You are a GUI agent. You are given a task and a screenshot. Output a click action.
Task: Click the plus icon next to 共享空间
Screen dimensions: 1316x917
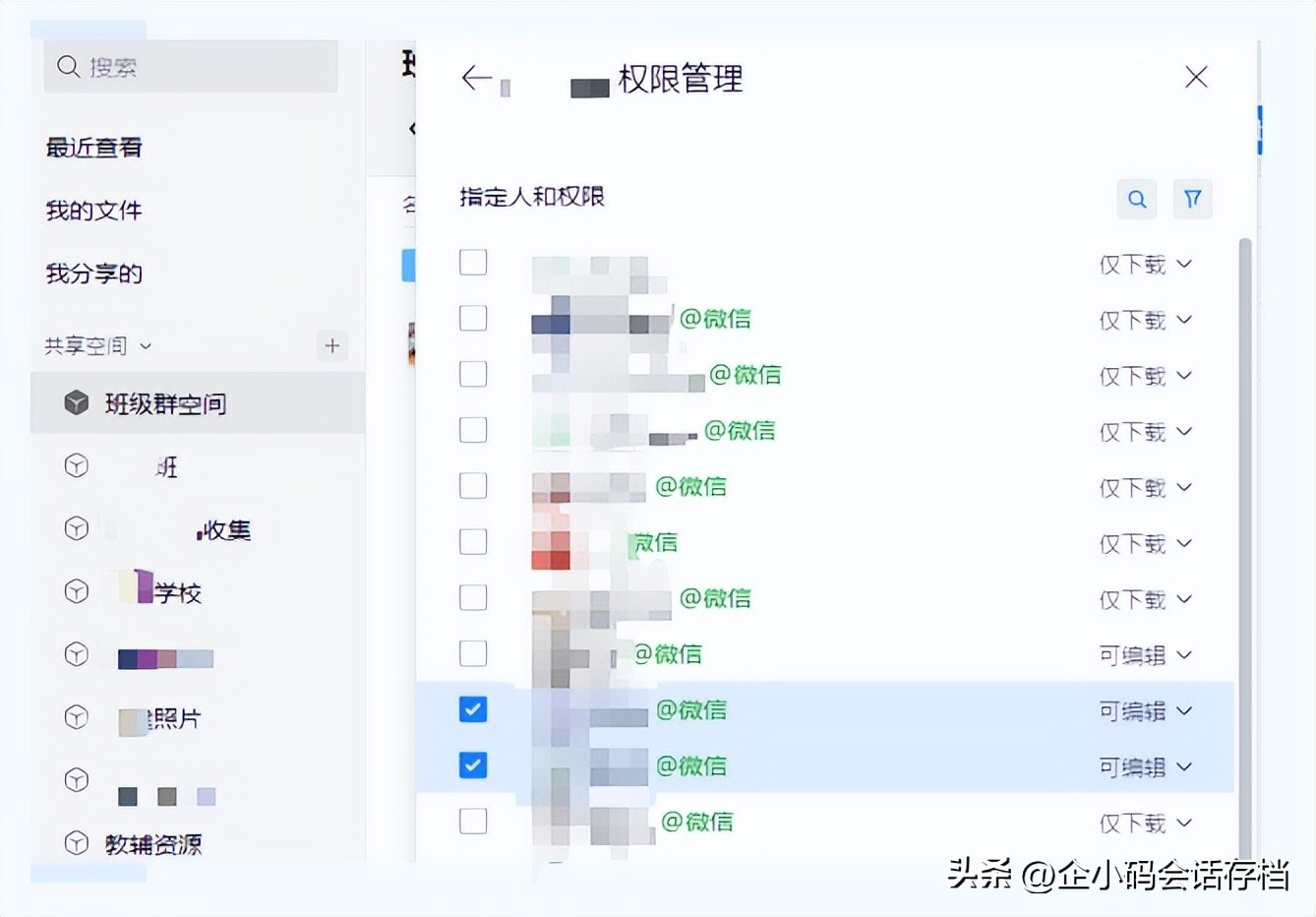tap(331, 345)
